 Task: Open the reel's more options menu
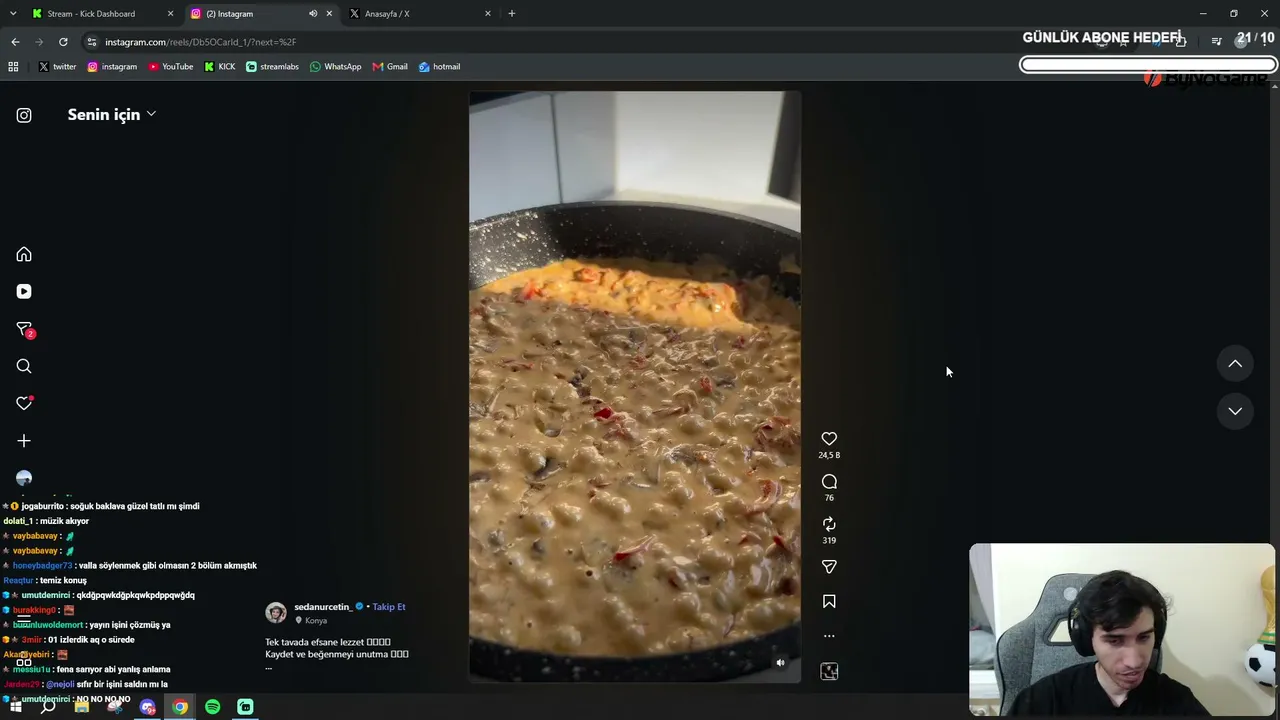pyautogui.click(x=829, y=636)
